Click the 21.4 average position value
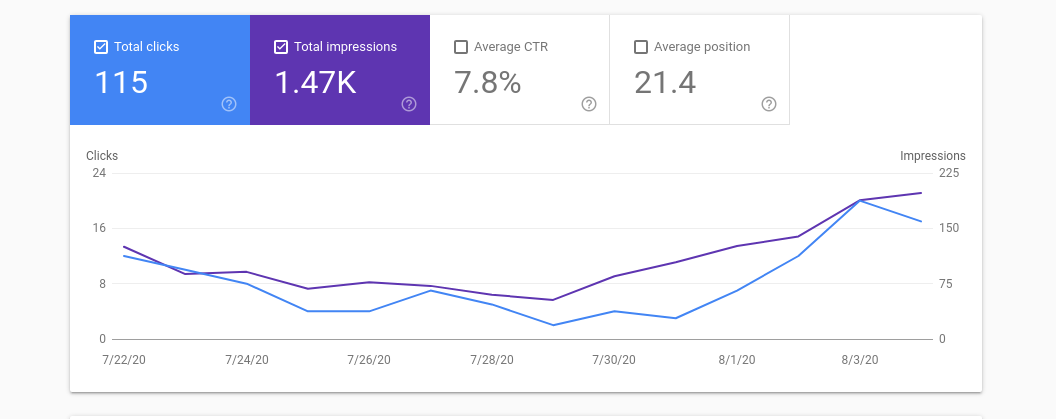The height and width of the screenshot is (419, 1056). (x=665, y=83)
